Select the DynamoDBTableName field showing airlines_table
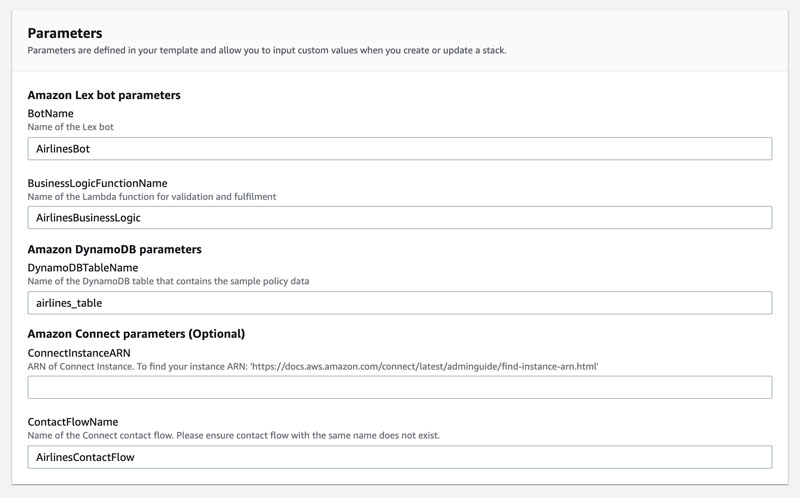Viewport: 800px width, 498px height. pos(399,303)
